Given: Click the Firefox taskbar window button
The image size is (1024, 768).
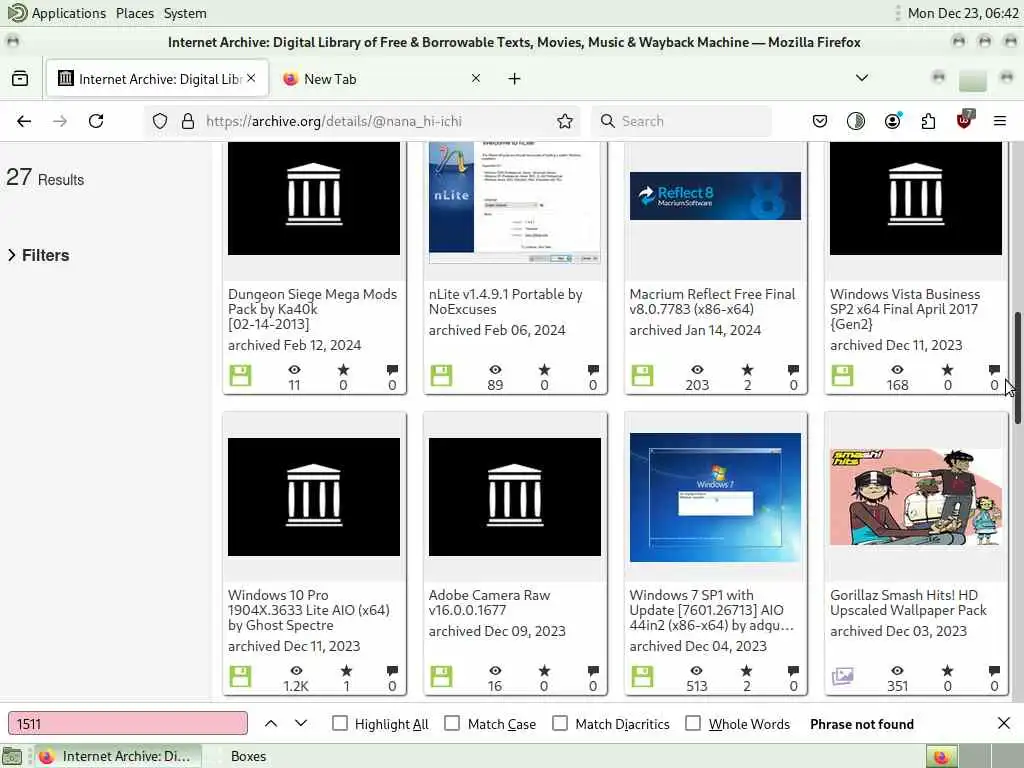Looking at the screenshot, I should tap(118, 756).
